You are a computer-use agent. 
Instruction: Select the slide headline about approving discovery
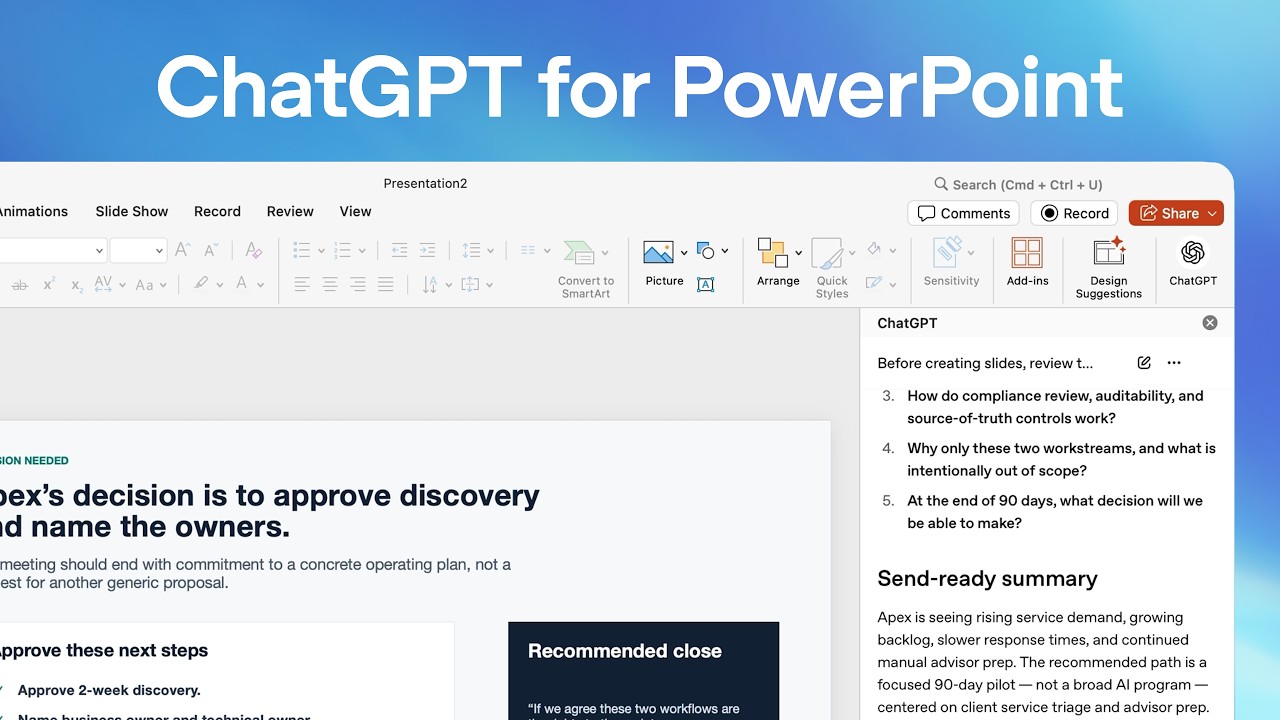(x=270, y=510)
